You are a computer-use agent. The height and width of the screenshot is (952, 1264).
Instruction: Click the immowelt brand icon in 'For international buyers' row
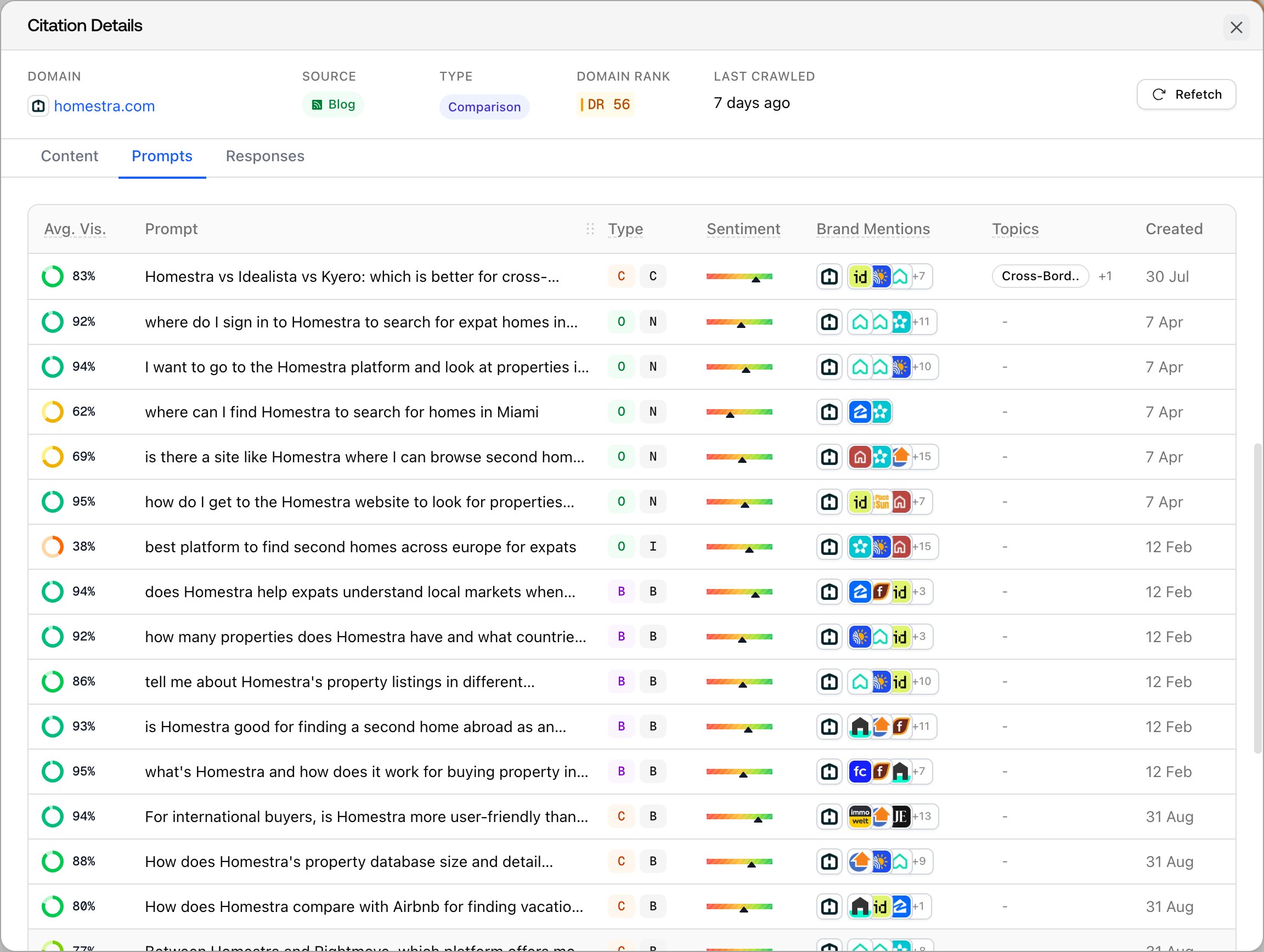(860, 817)
